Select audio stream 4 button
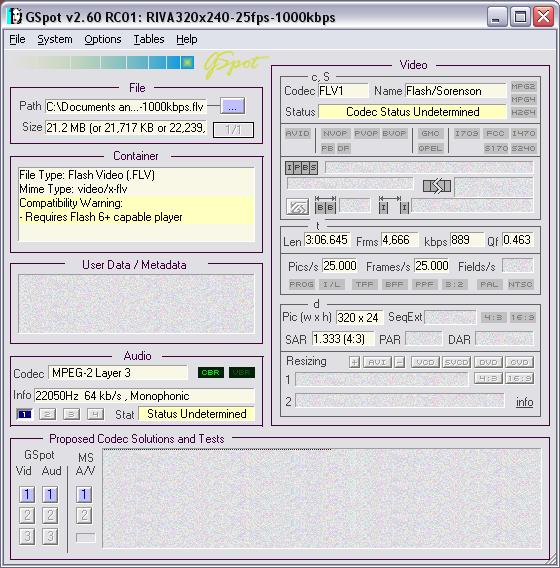The width and height of the screenshot is (560, 568). pyautogui.click(x=95, y=414)
